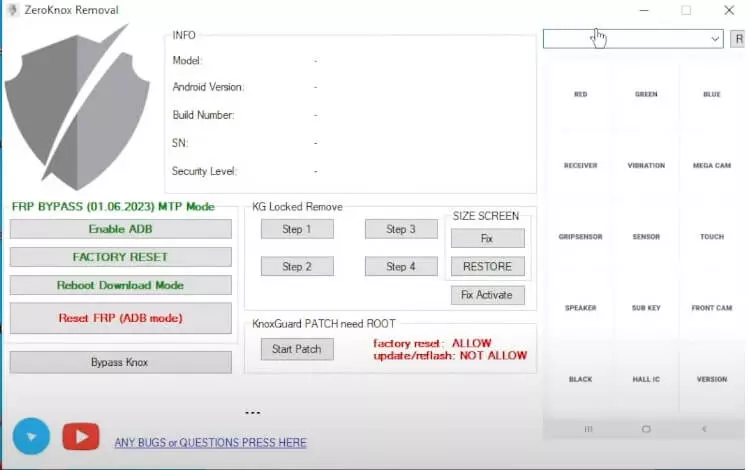Click Reset FRP (ADB mode) button

(x=121, y=318)
